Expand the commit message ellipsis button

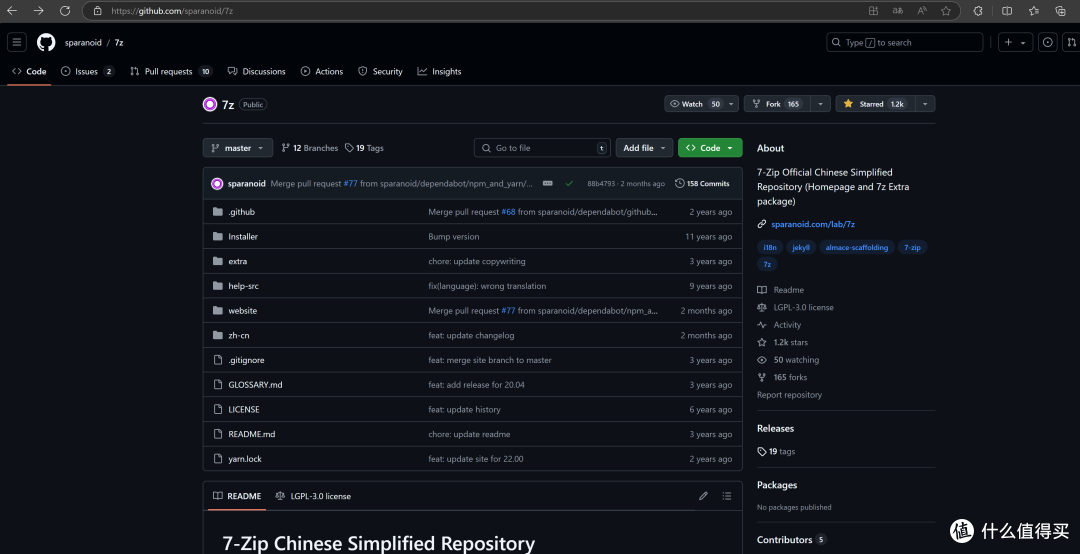548,183
